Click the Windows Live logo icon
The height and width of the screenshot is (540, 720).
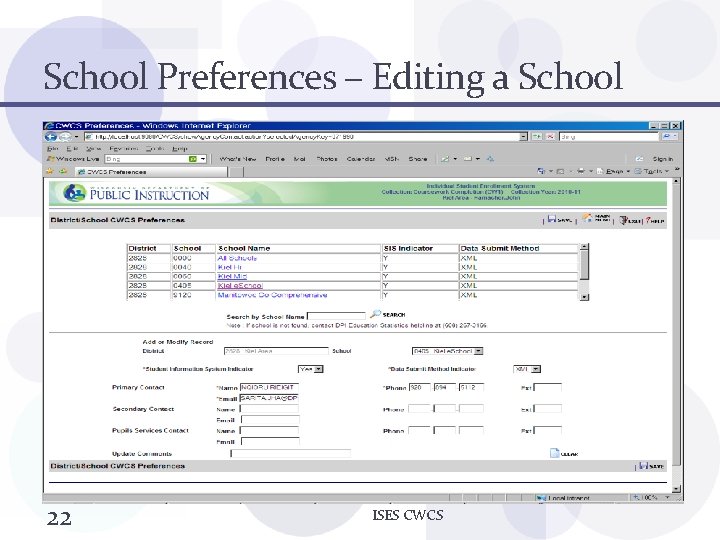tap(51, 159)
